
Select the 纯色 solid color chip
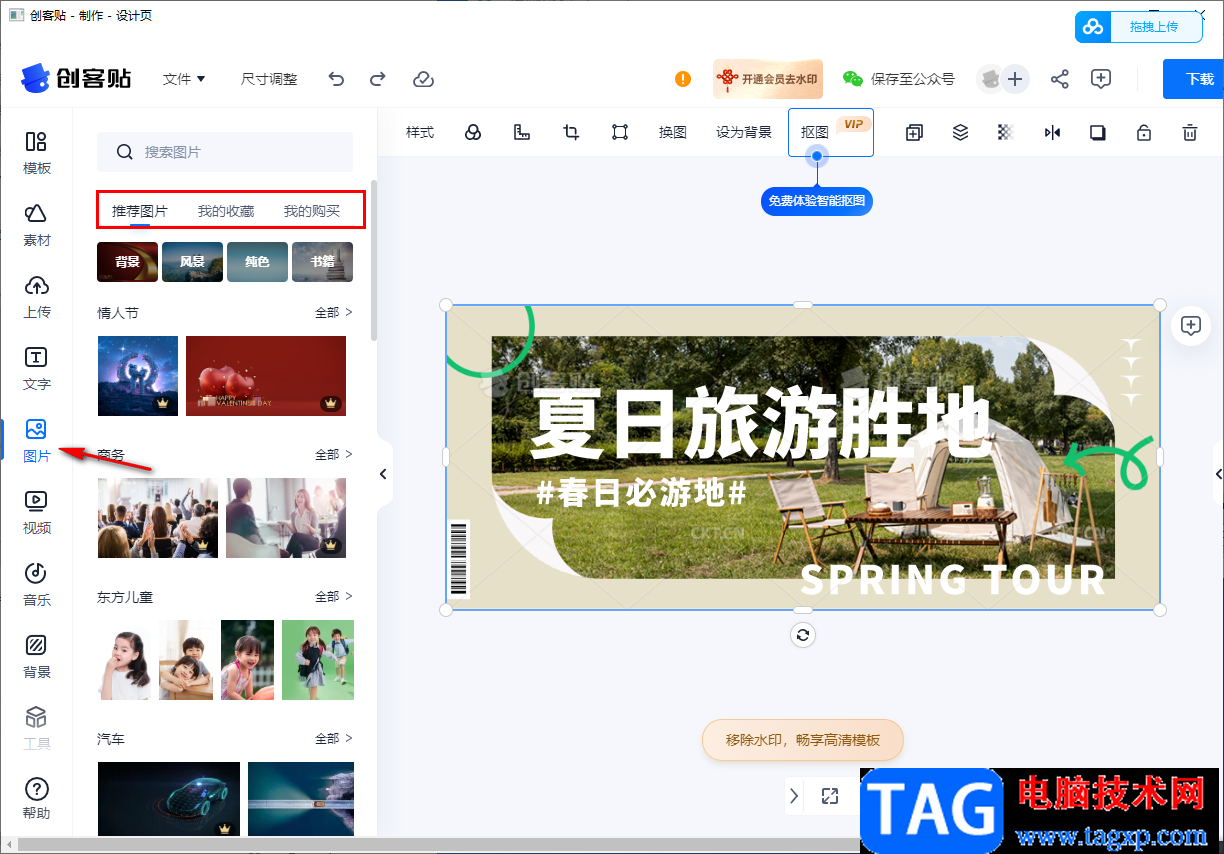click(257, 262)
